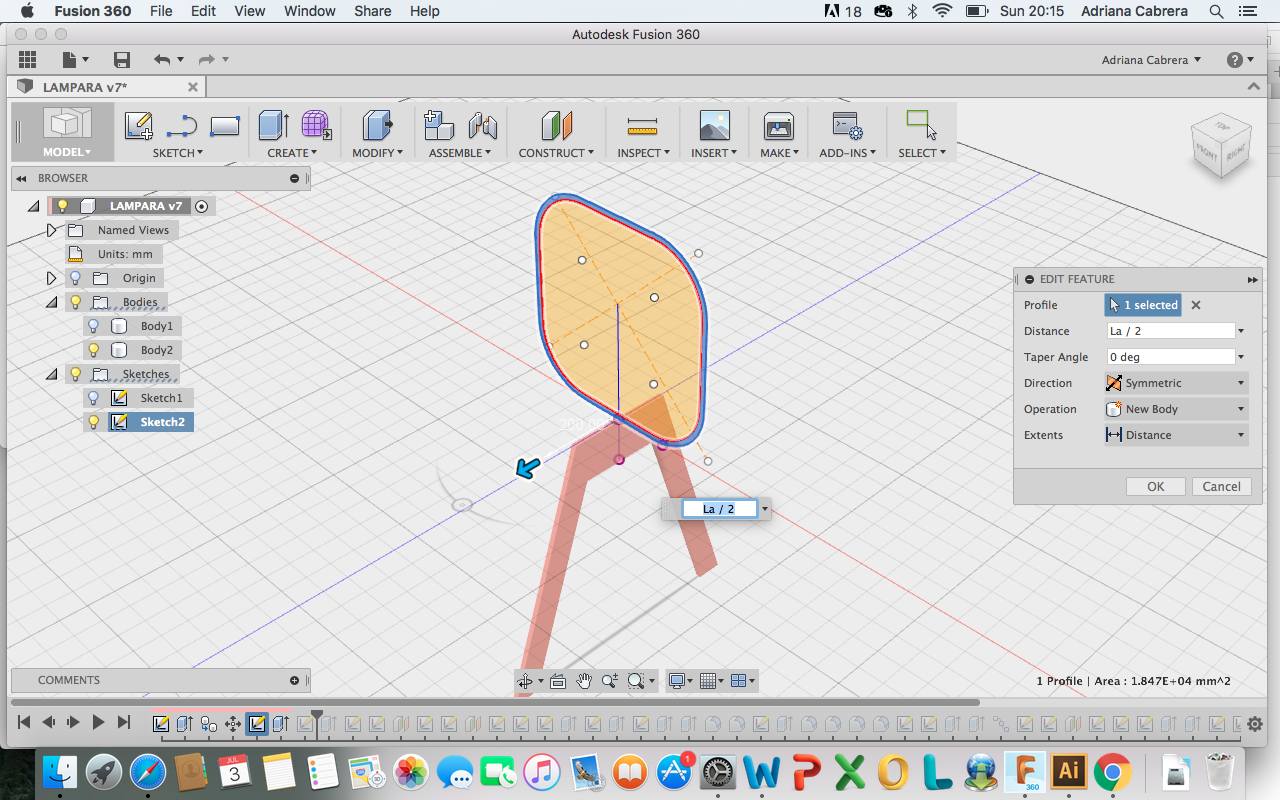Open Safari from the Dock

(147, 771)
